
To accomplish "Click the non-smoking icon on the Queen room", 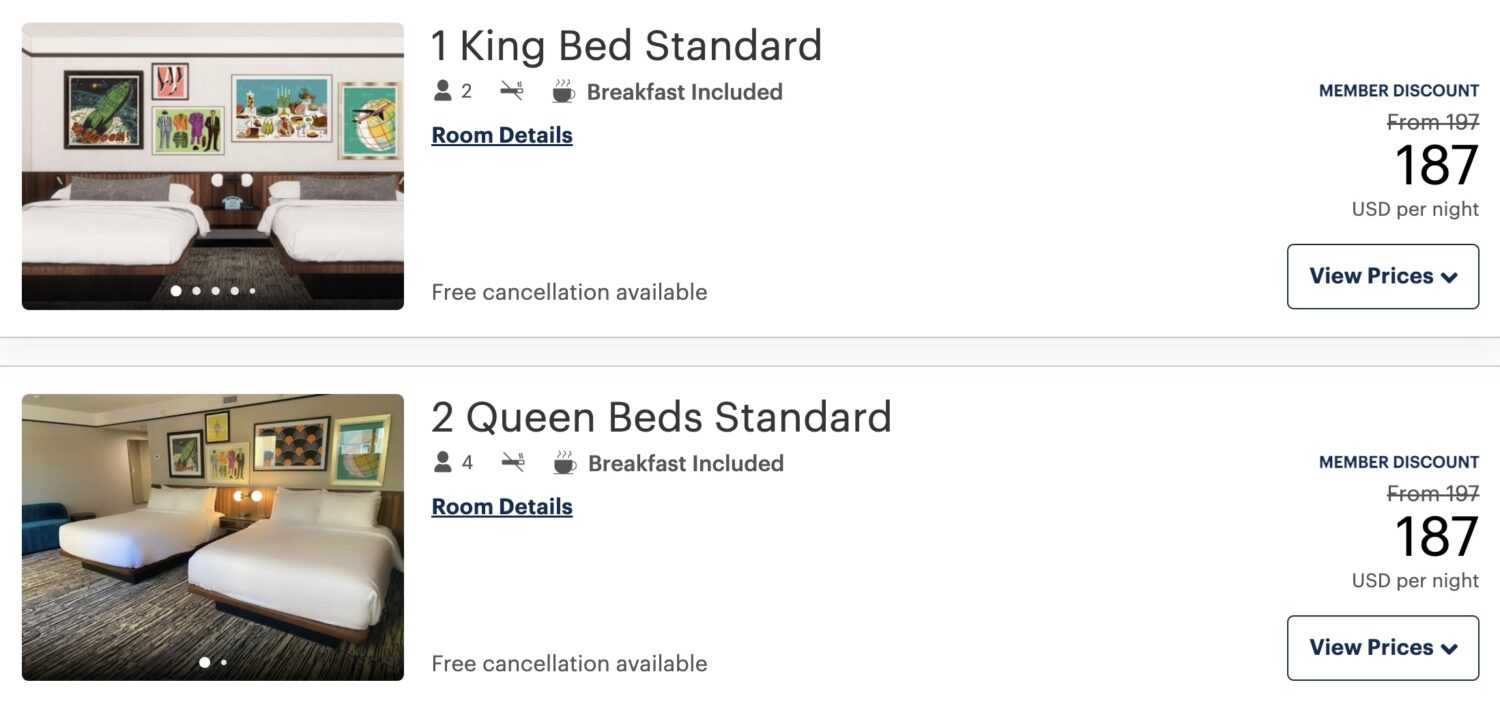I will (x=513, y=463).
